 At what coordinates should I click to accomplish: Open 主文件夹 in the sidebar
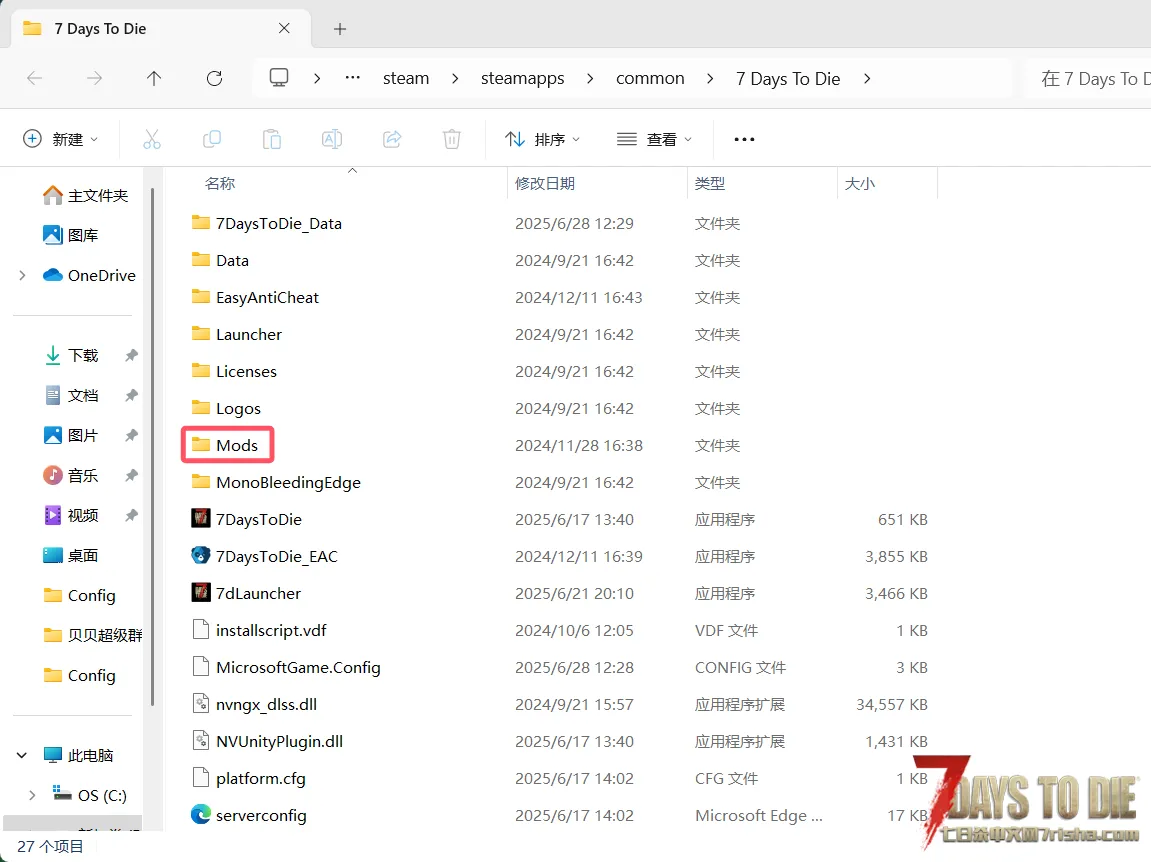pos(85,195)
